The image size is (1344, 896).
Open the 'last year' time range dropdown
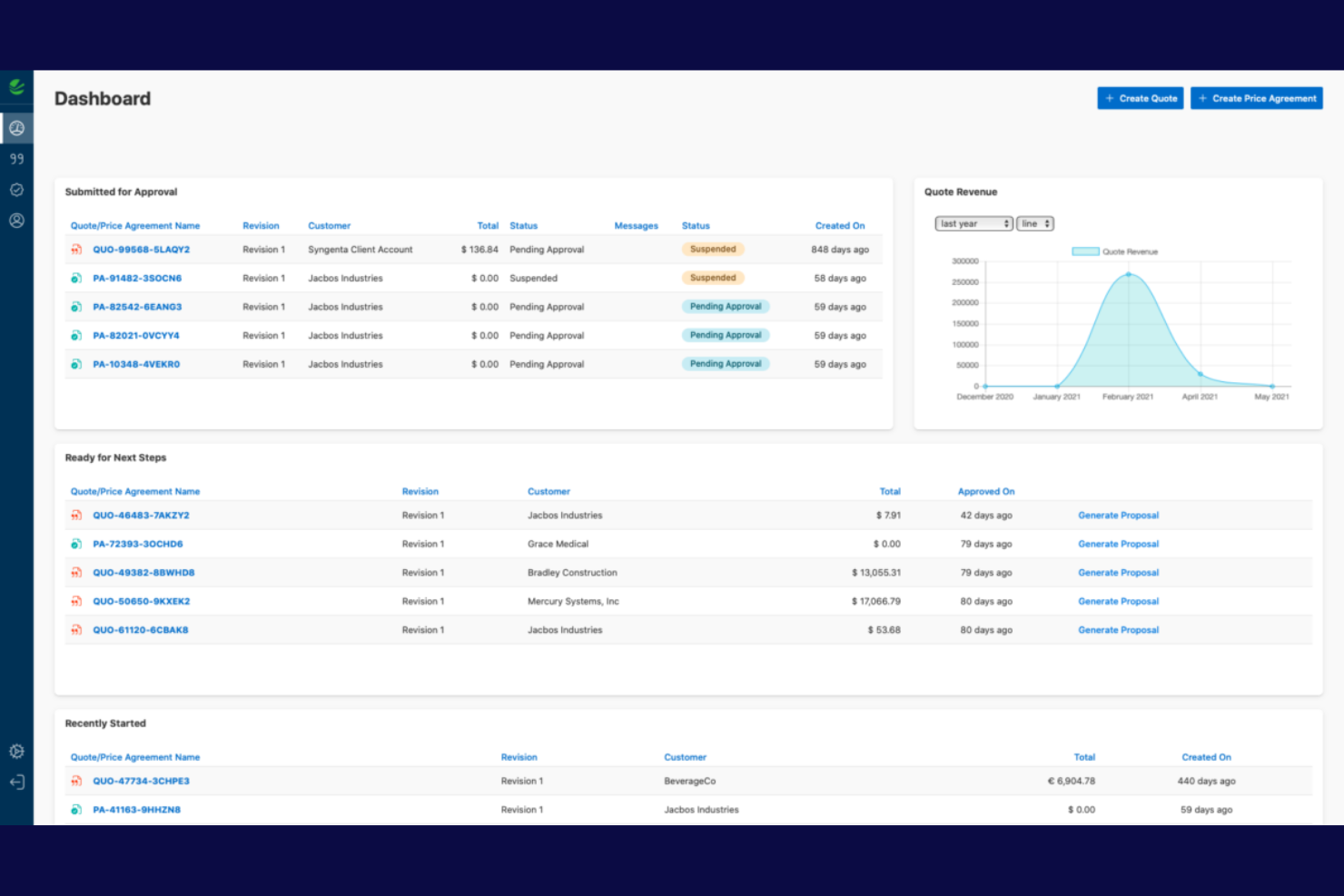tap(973, 223)
